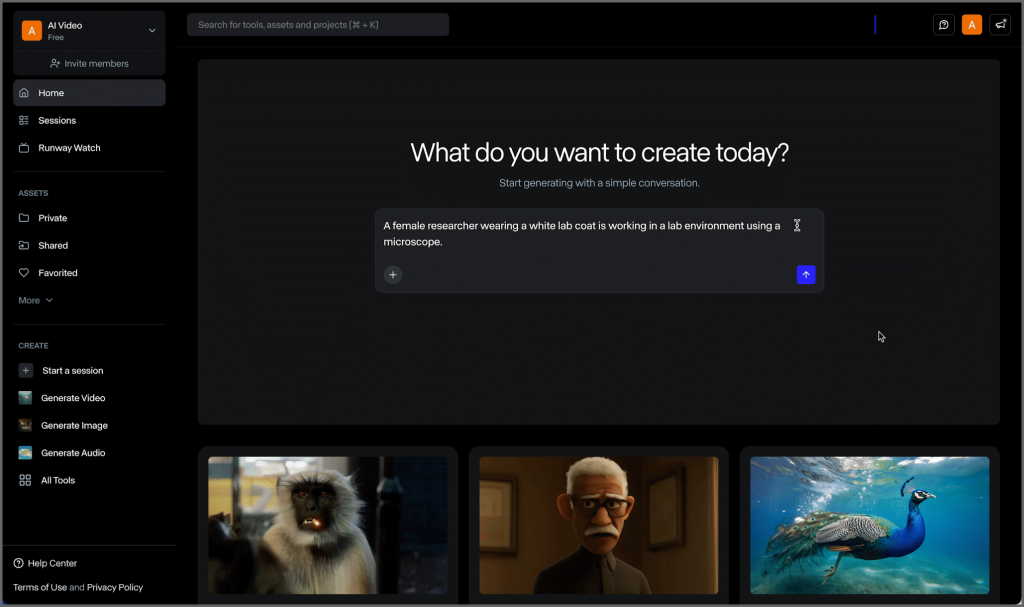The width and height of the screenshot is (1024, 607).
Task: Click the ASSETS section heading
Action: [x=33, y=193]
